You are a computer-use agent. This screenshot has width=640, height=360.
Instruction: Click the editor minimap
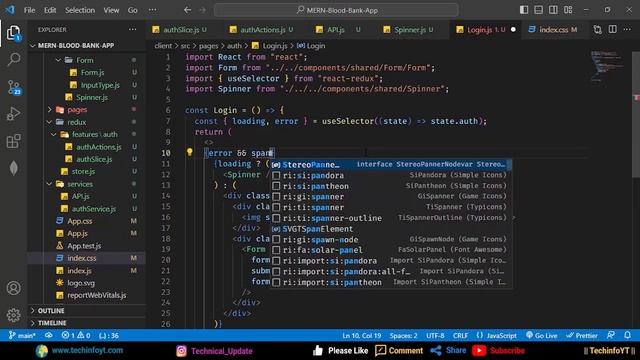(608, 67)
